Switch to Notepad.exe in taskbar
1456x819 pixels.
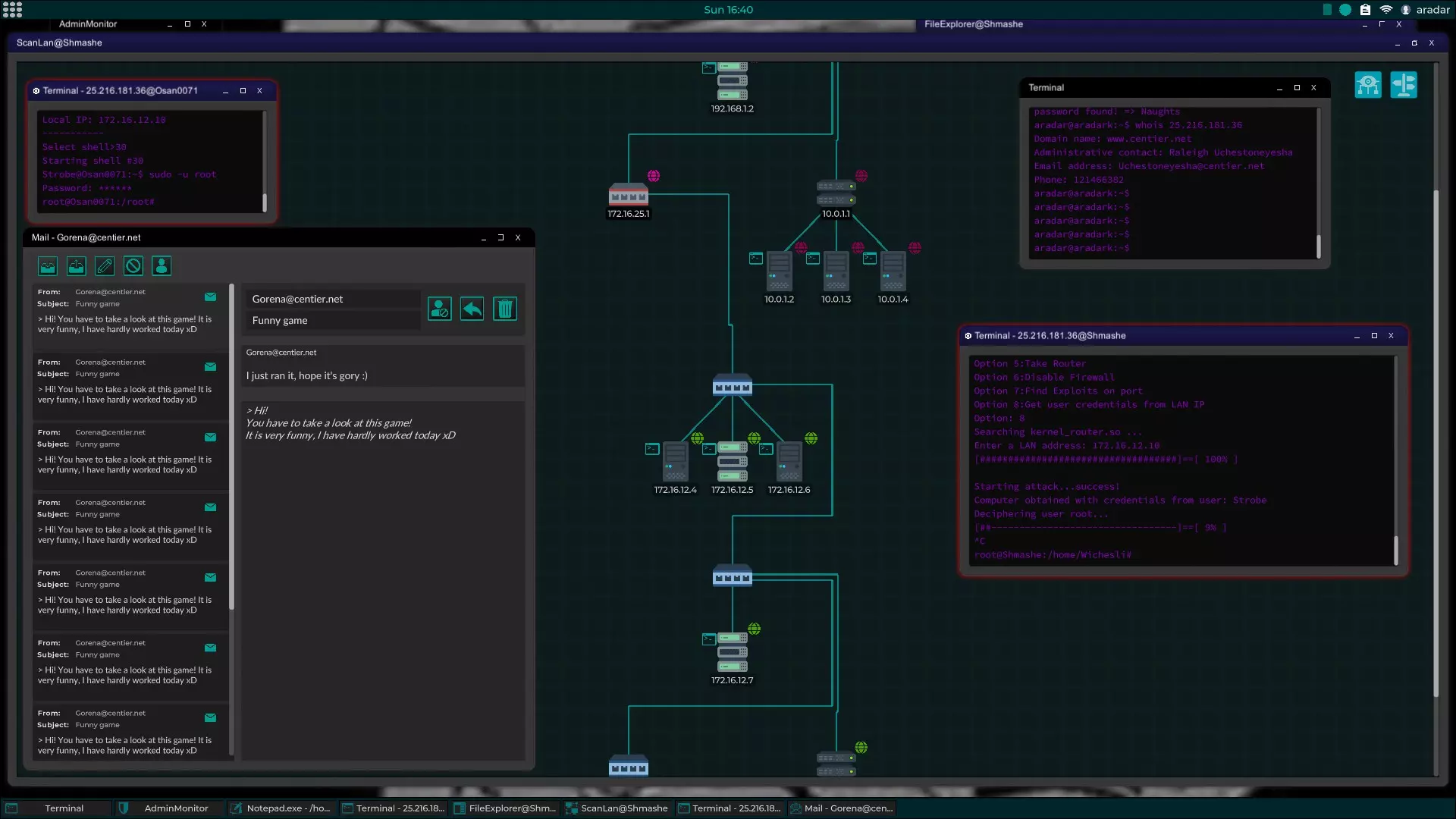tap(281, 808)
